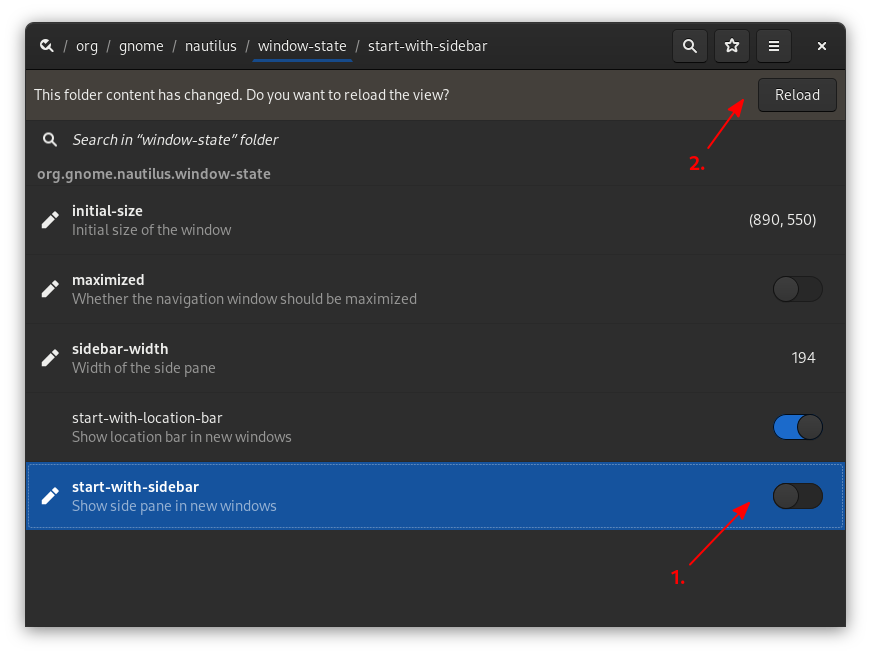
Task: Enable the maximized switch
Action: point(797,288)
